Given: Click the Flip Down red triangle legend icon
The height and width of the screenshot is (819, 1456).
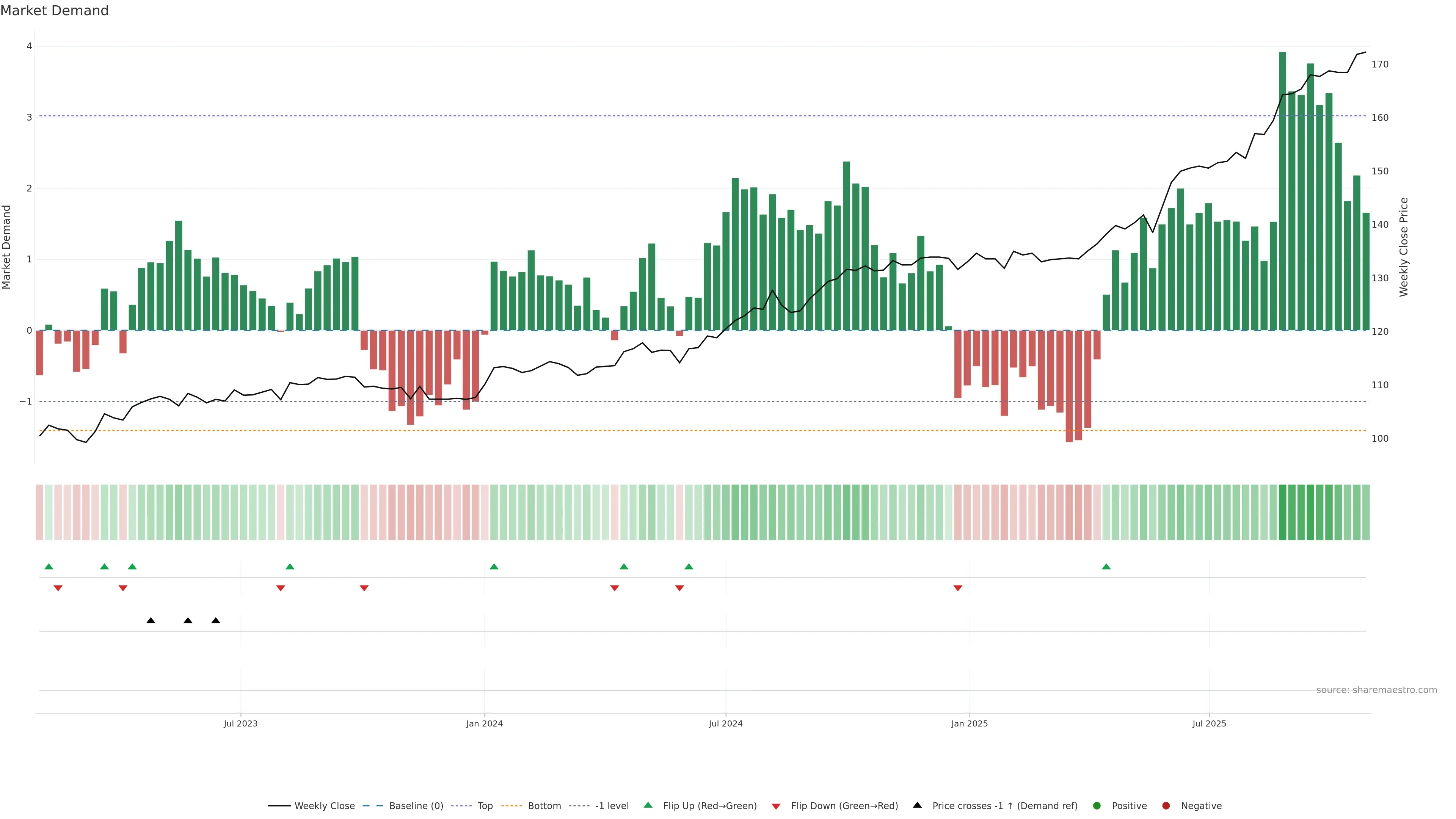Looking at the screenshot, I should point(776,806).
